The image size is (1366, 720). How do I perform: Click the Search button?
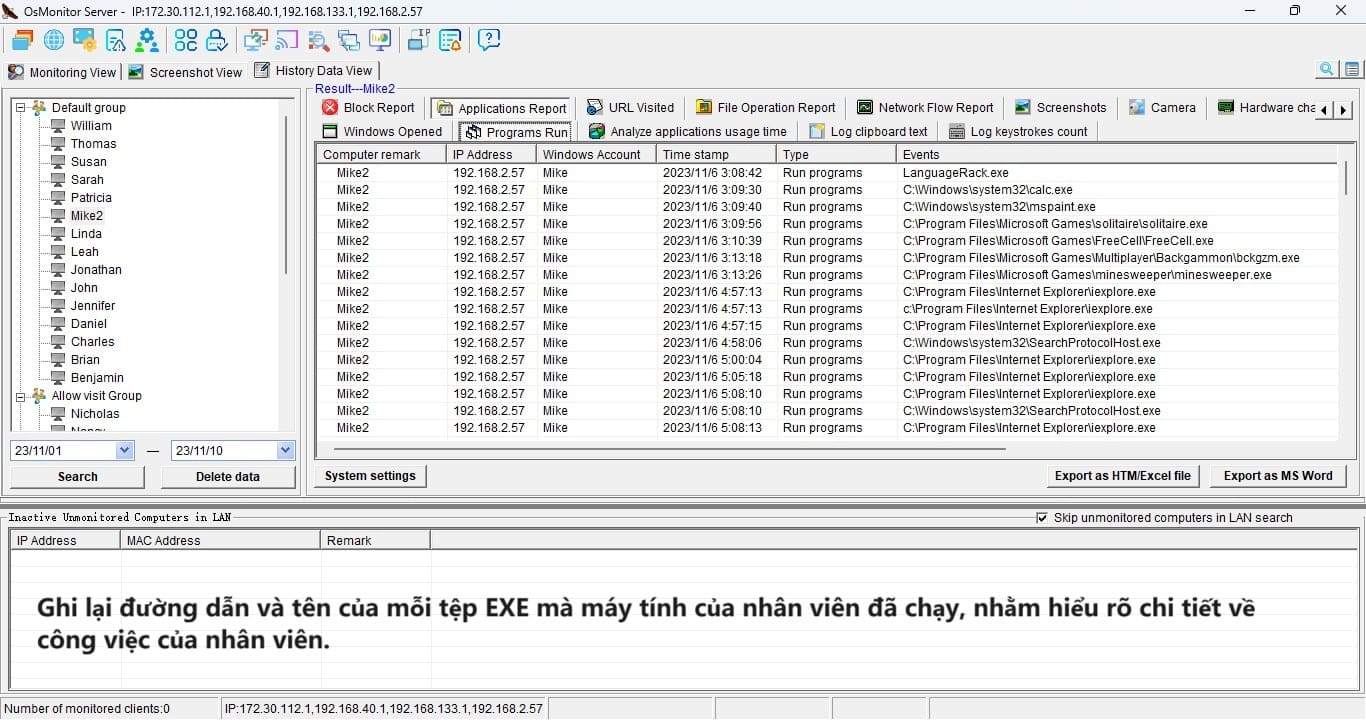pos(78,477)
